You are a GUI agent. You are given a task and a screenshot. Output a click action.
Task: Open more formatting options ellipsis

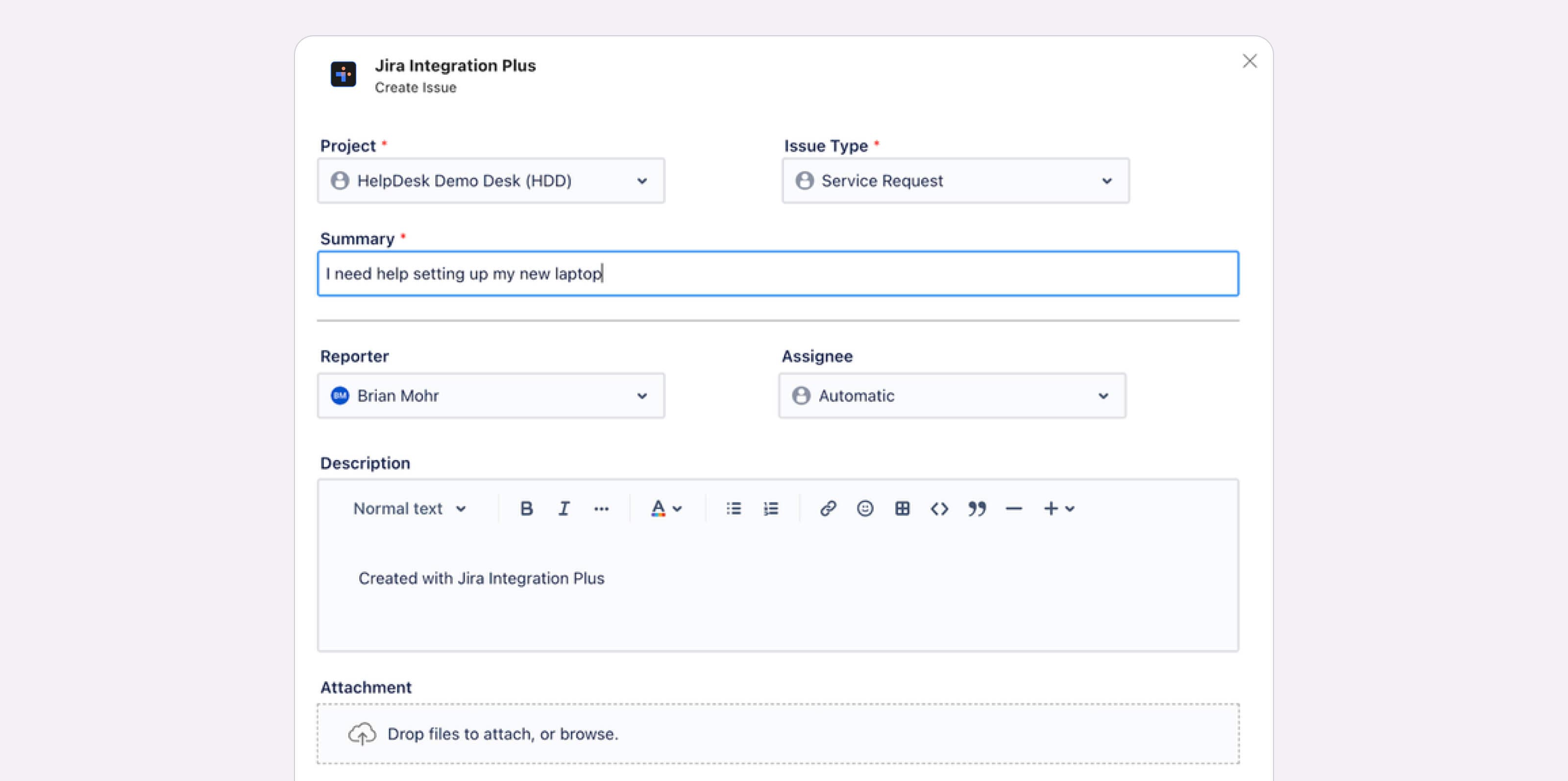point(601,509)
